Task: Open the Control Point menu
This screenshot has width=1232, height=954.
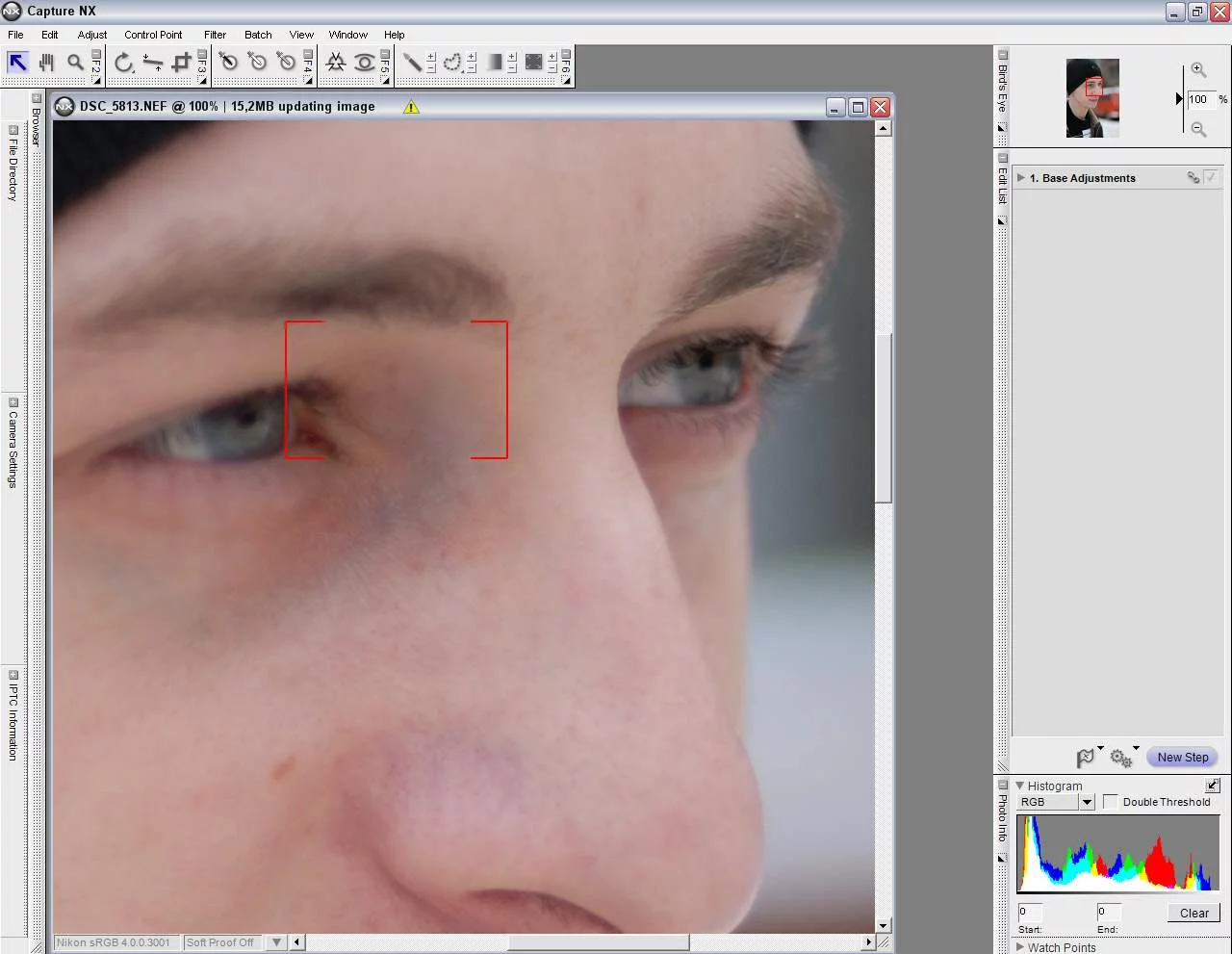Action: (x=153, y=35)
